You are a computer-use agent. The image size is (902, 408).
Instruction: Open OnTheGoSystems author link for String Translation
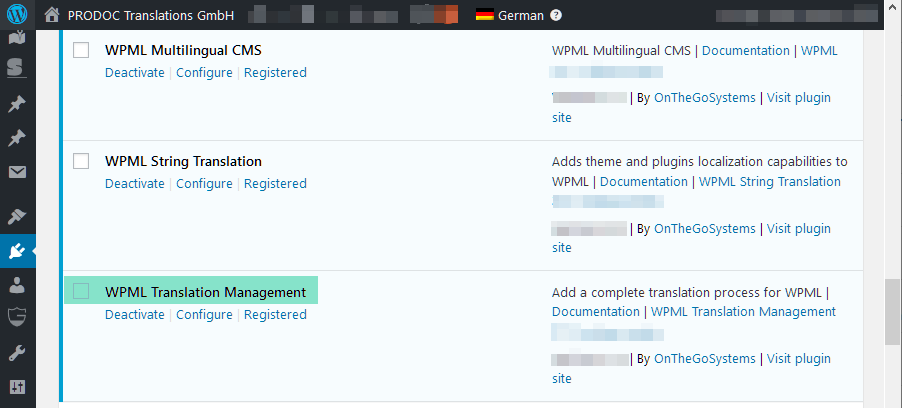[705, 228]
